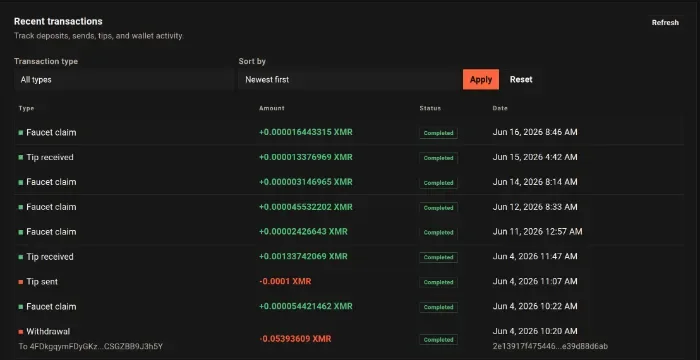
Task: Click date Jun 4, 2026 10:22 AM
Action: [535, 306]
